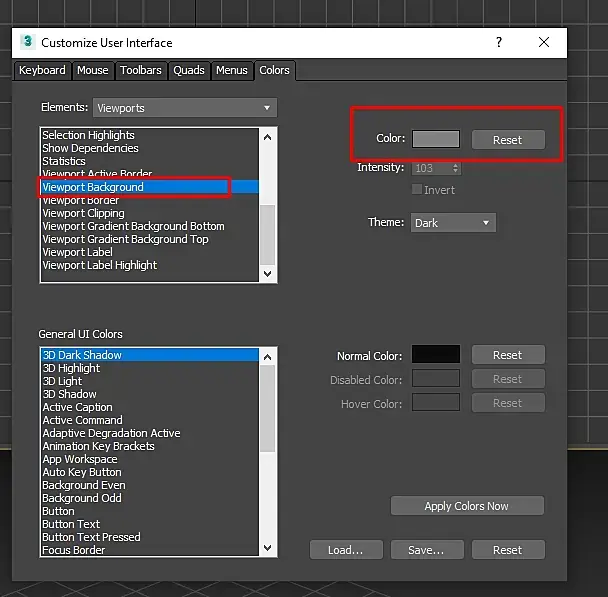608x597 pixels.
Task: Select Button Text list item
Action: point(150,524)
